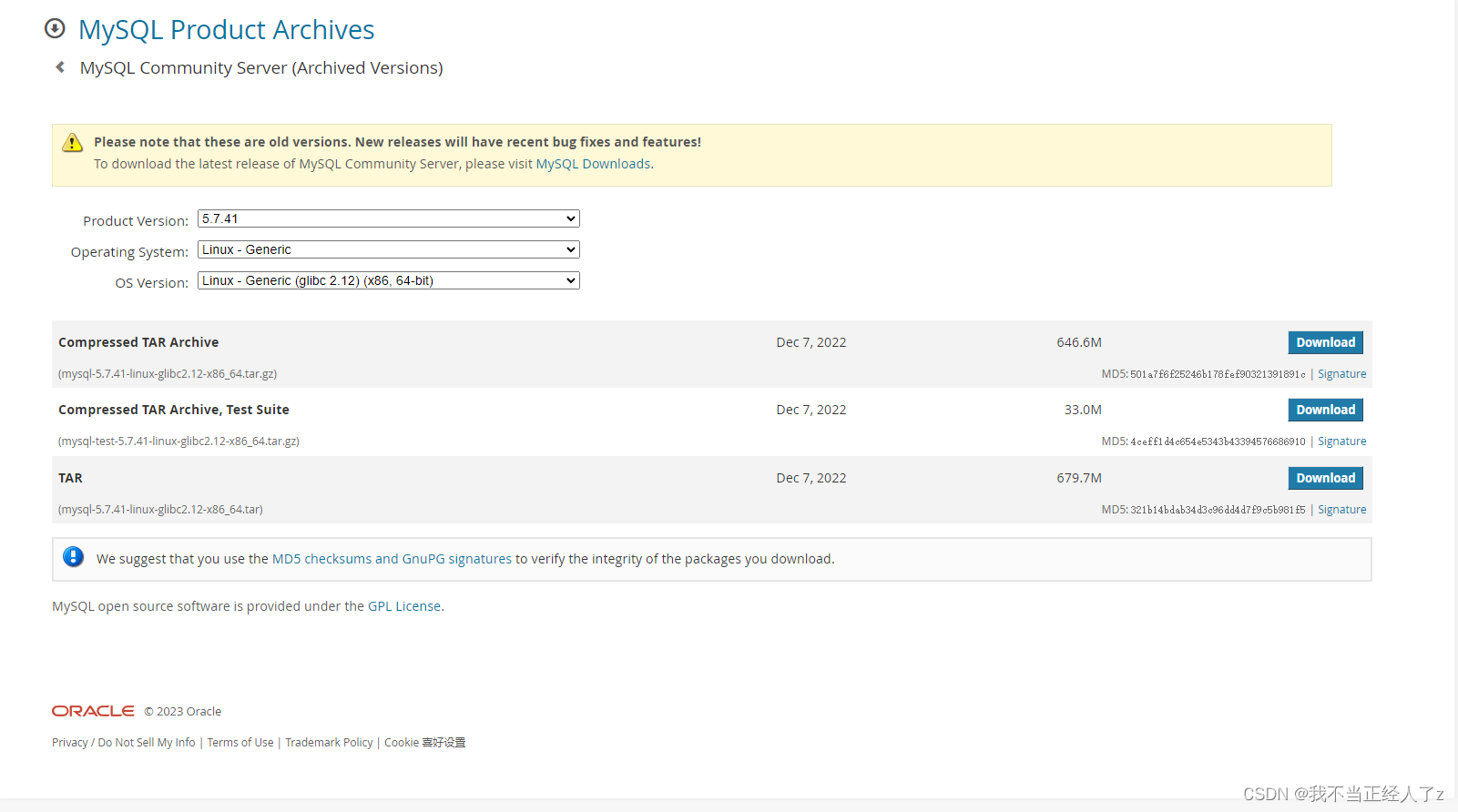Open the OS Version dropdown
This screenshot has width=1458, height=812.
pyautogui.click(x=389, y=280)
